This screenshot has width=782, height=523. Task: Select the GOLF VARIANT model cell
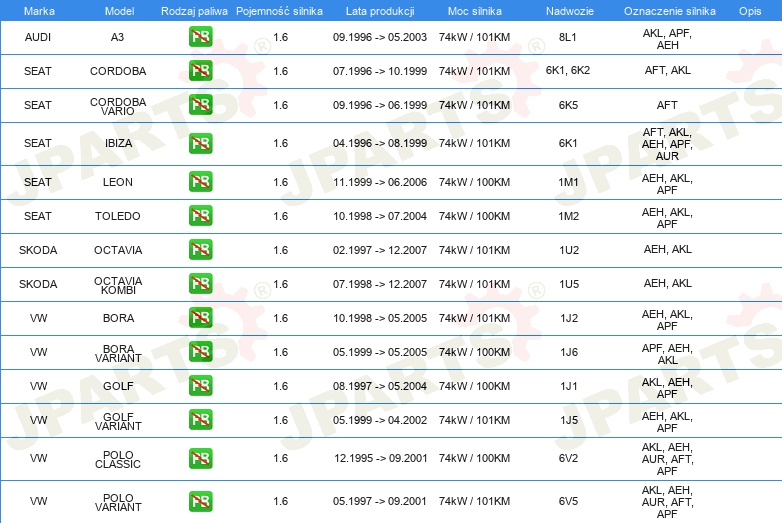pos(118,421)
